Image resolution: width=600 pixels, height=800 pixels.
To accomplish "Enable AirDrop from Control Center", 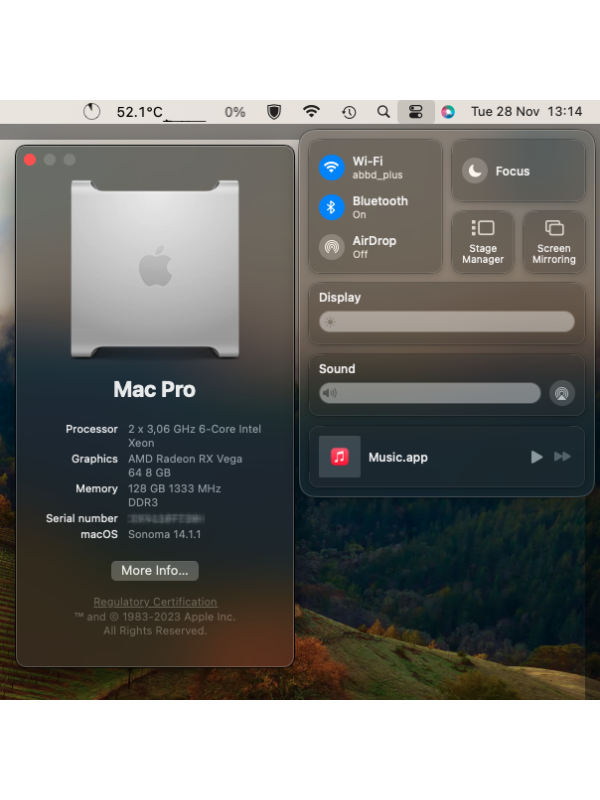I will [x=332, y=247].
